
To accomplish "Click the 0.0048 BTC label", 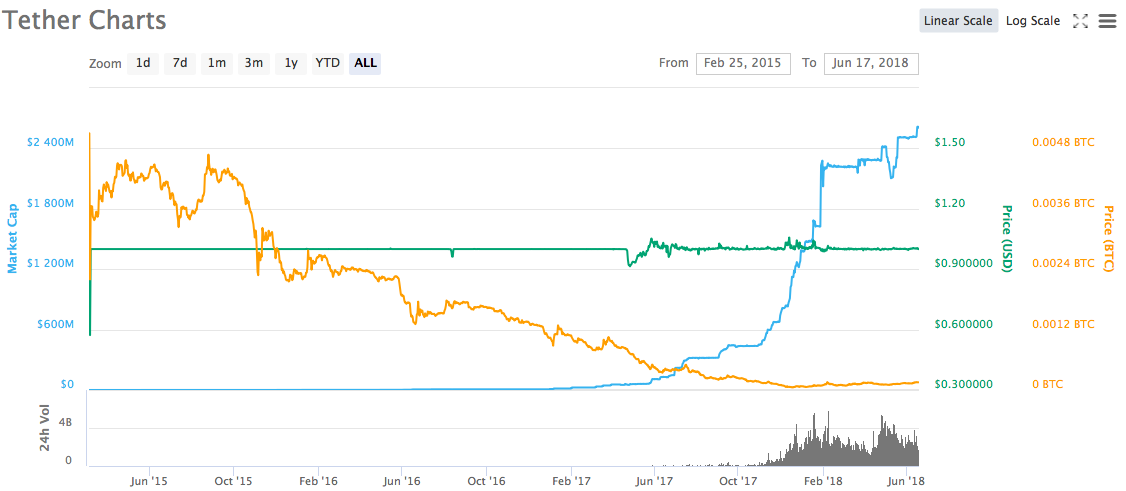I will click(x=1063, y=142).
